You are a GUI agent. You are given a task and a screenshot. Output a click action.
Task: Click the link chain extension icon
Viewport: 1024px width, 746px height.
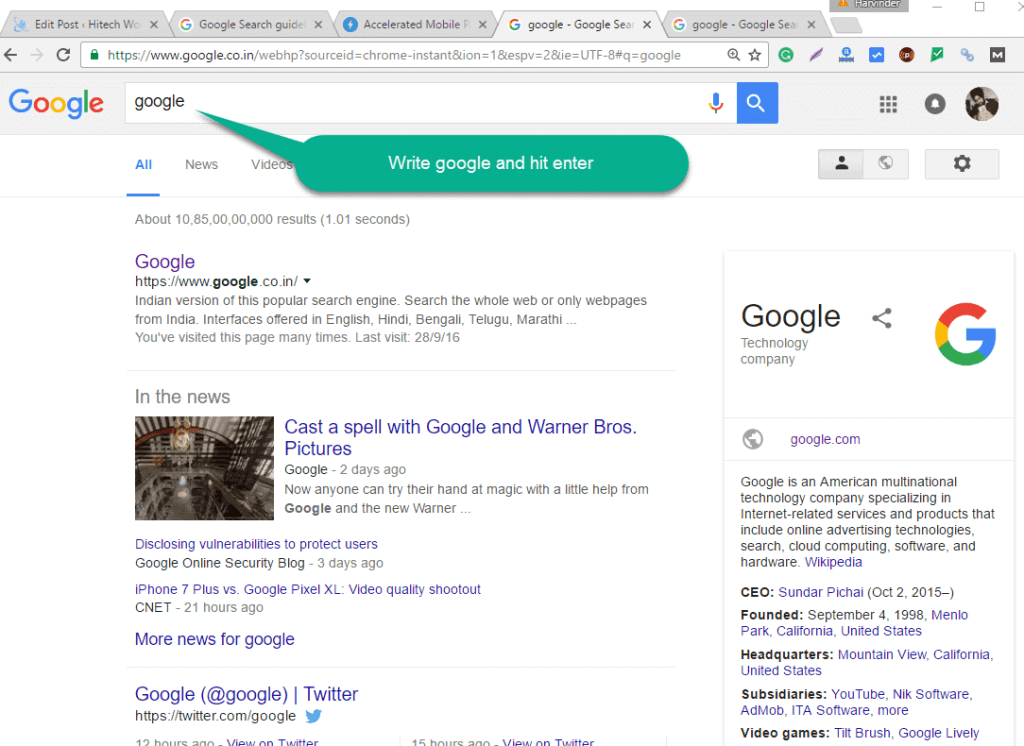967,55
